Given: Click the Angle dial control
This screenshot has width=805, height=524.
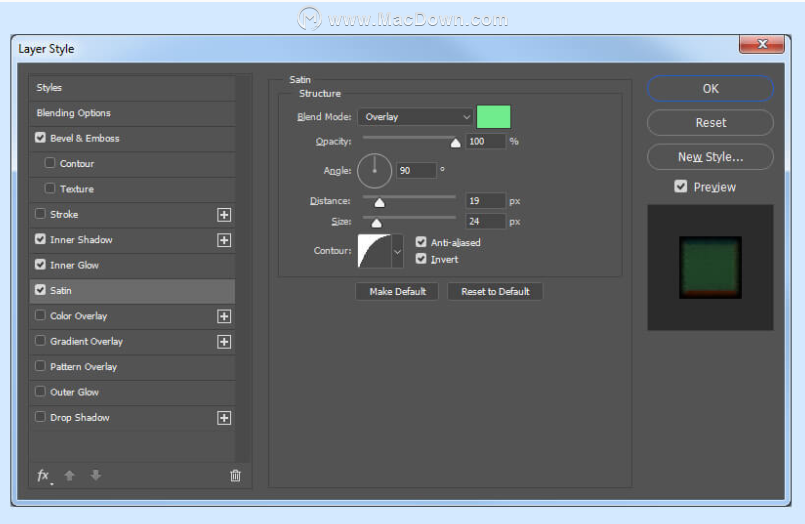Looking at the screenshot, I should tap(374, 171).
